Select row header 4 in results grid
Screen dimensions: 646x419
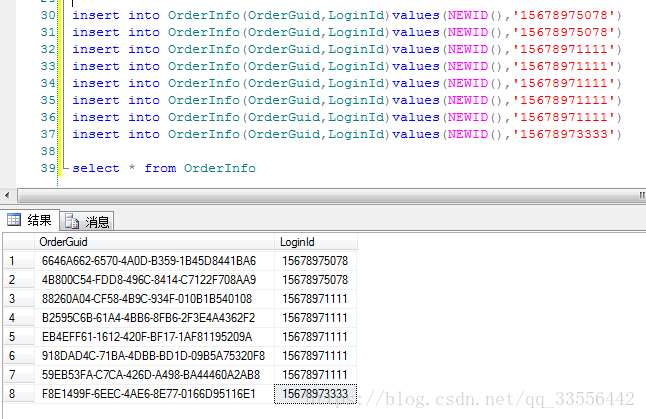(19, 318)
